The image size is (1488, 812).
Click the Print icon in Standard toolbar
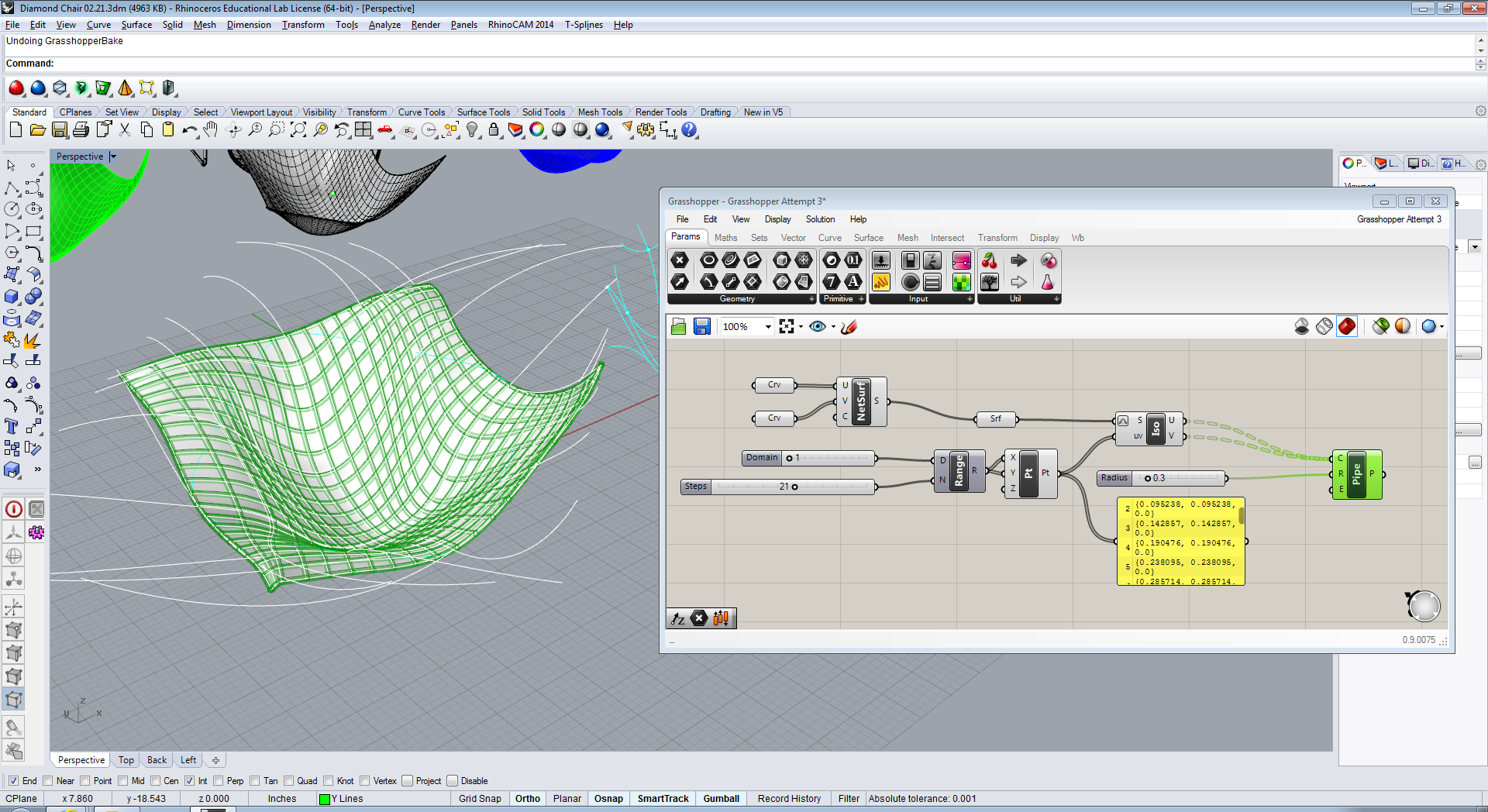click(x=81, y=130)
